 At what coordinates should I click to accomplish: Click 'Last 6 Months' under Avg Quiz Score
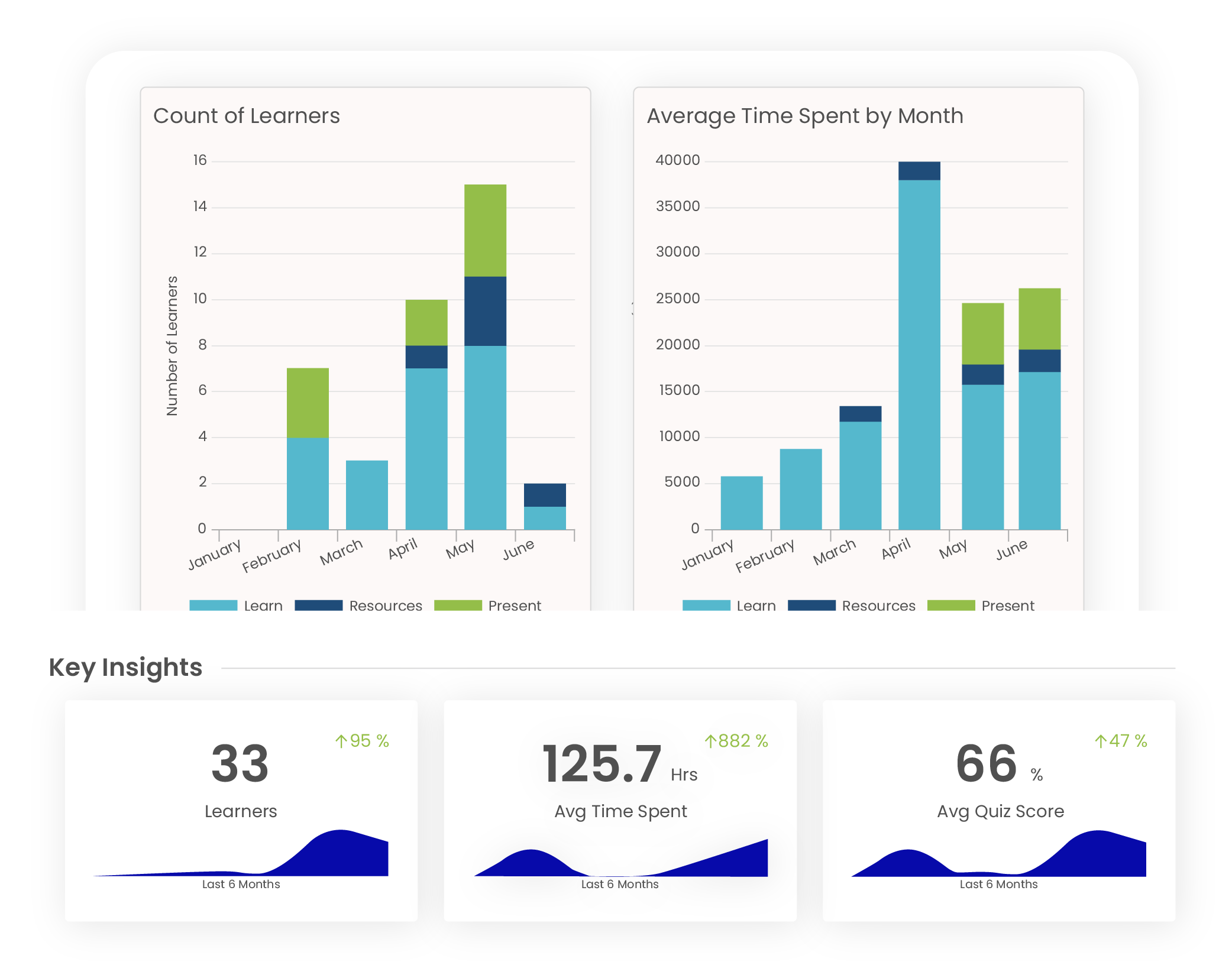click(x=998, y=884)
